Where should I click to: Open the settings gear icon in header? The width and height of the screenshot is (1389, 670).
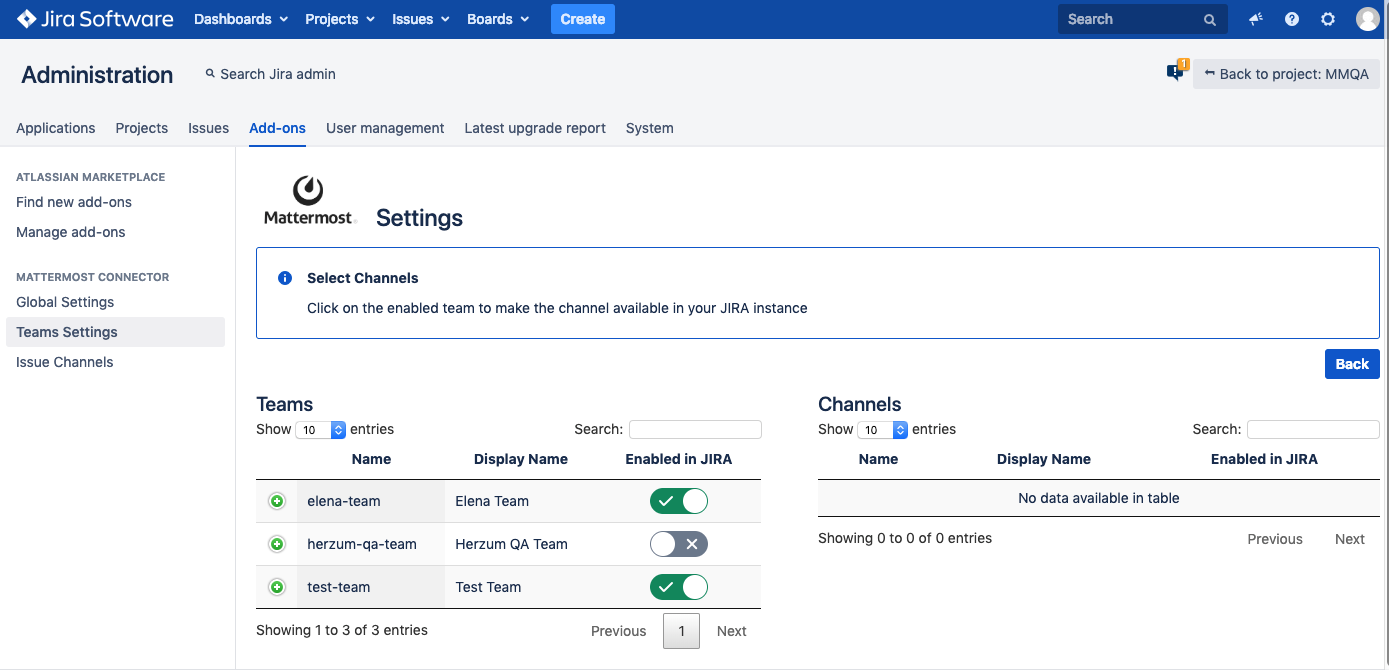pyautogui.click(x=1328, y=19)
